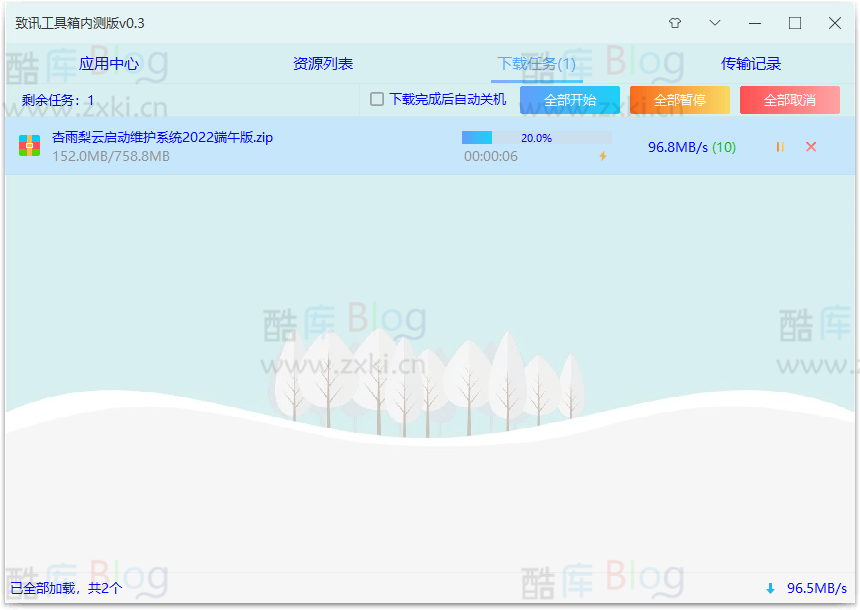Click the download task file icon
Screen dimensions: 860x610
coord(29,146)
